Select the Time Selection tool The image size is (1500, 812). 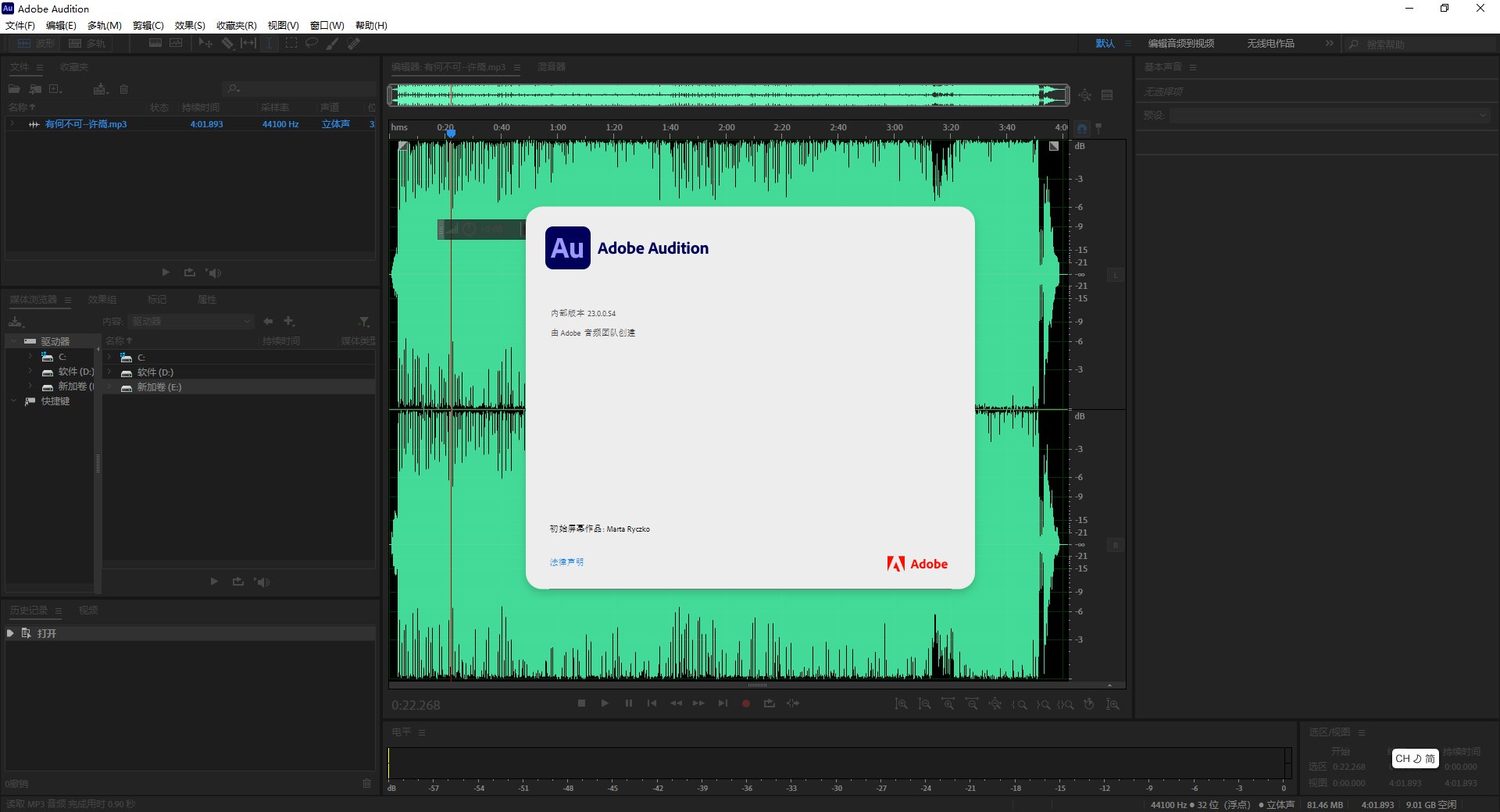click(269, 43)
